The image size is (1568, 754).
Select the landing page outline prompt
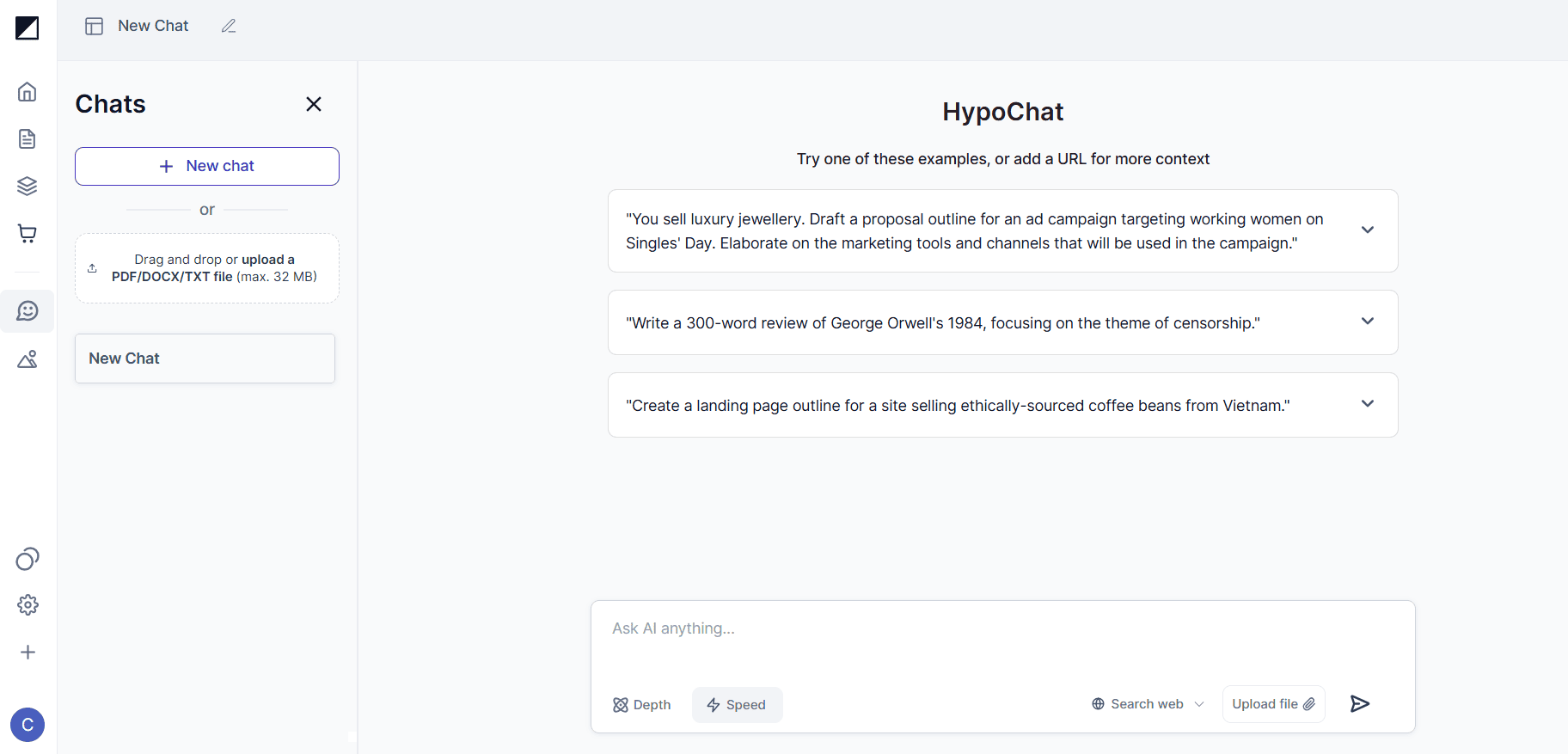958,406
